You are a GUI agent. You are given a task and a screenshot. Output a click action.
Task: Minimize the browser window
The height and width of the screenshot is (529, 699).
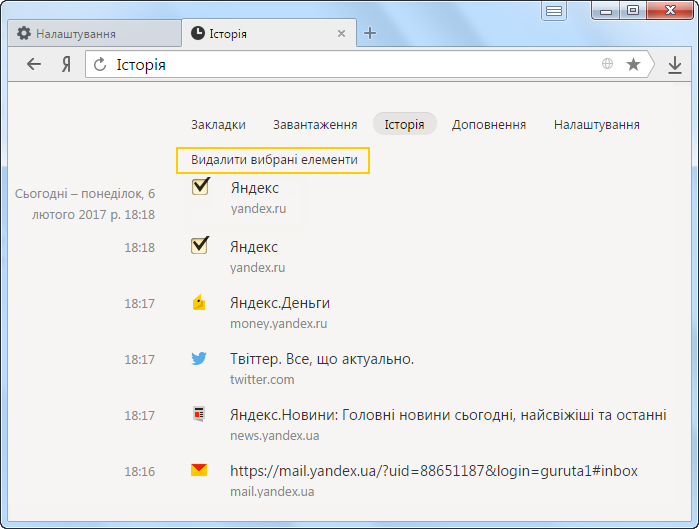click(606, 11)
